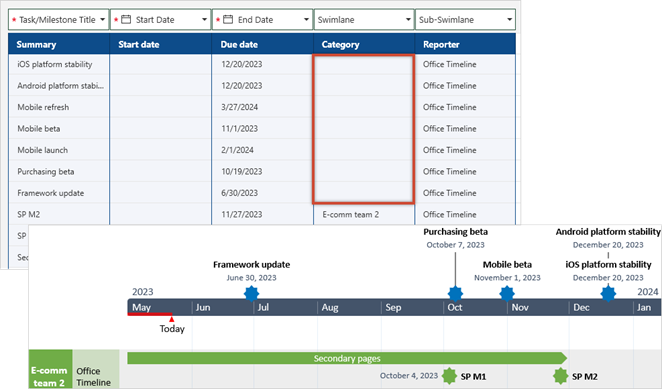Screen dimensions: 662x389
Task: Select the Due date column header
Action: (x=262, y=44)
